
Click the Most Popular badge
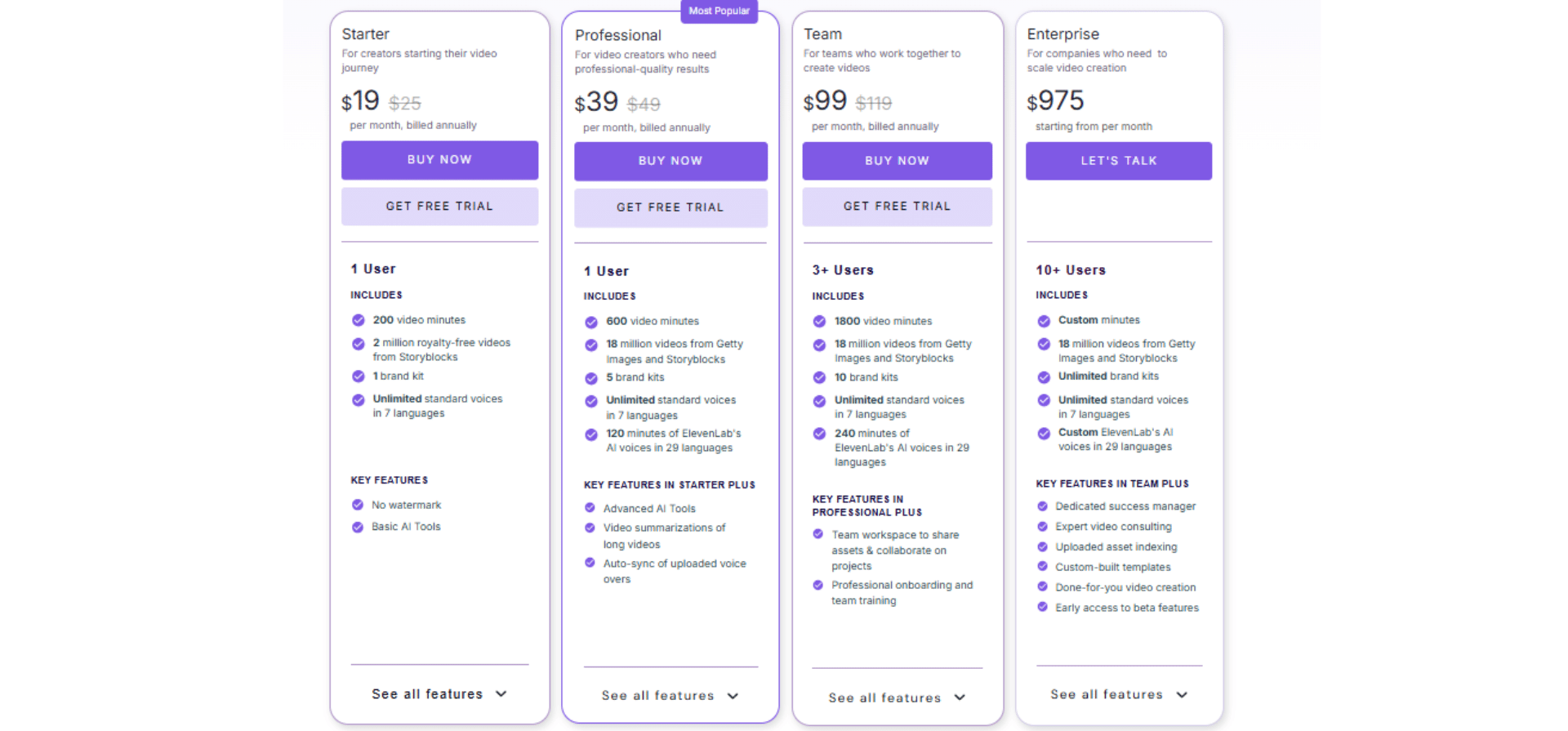click(719, 11)
